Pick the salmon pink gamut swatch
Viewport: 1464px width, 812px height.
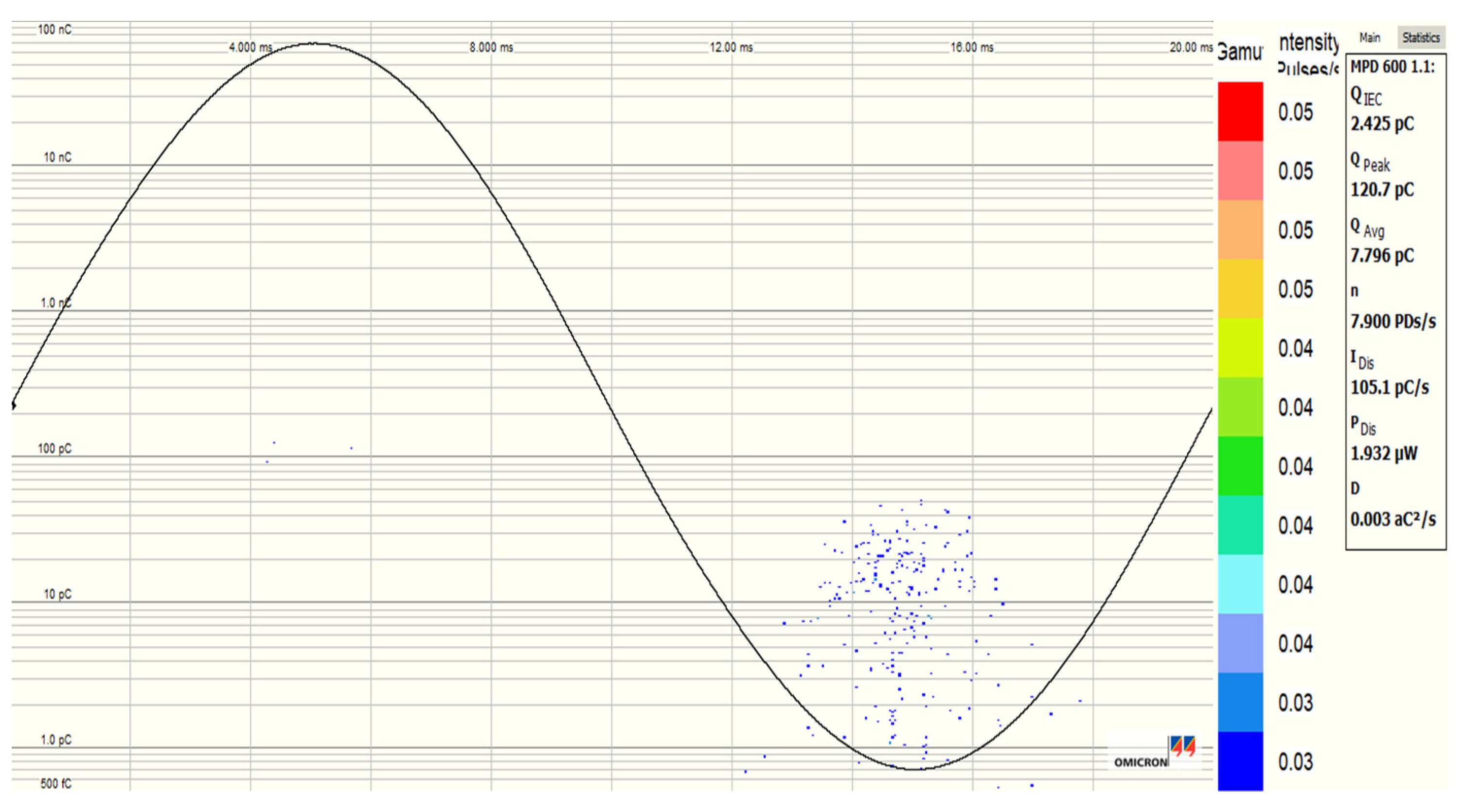tap(1240, 171)
